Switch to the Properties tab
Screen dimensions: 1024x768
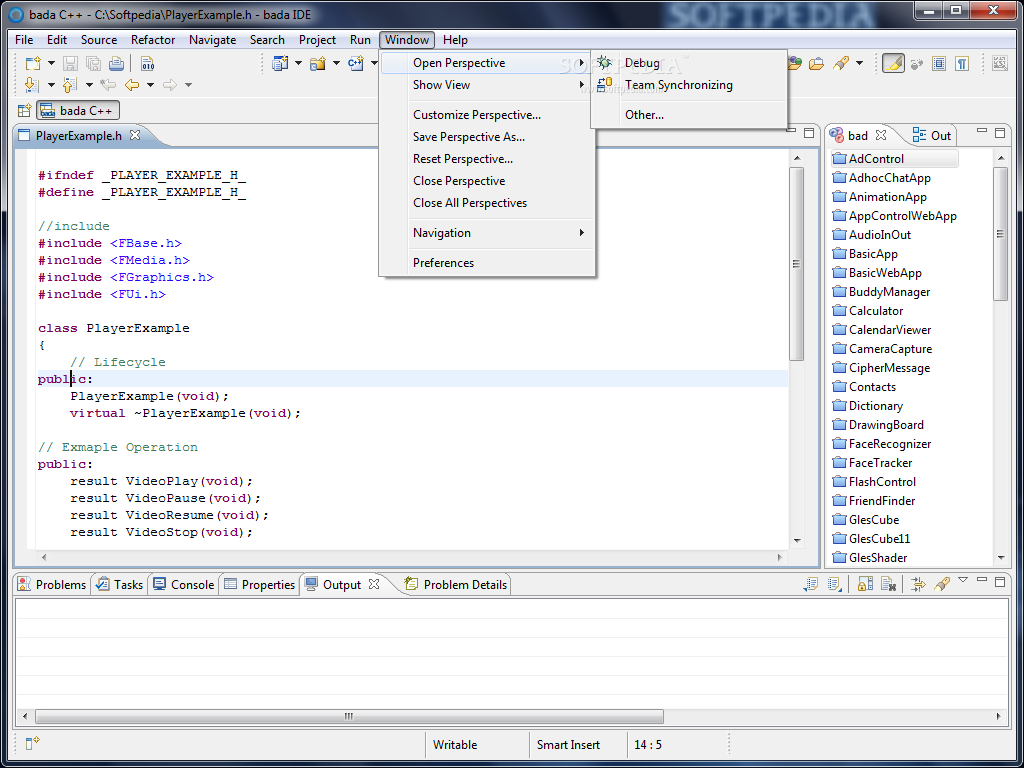point(259,584)
